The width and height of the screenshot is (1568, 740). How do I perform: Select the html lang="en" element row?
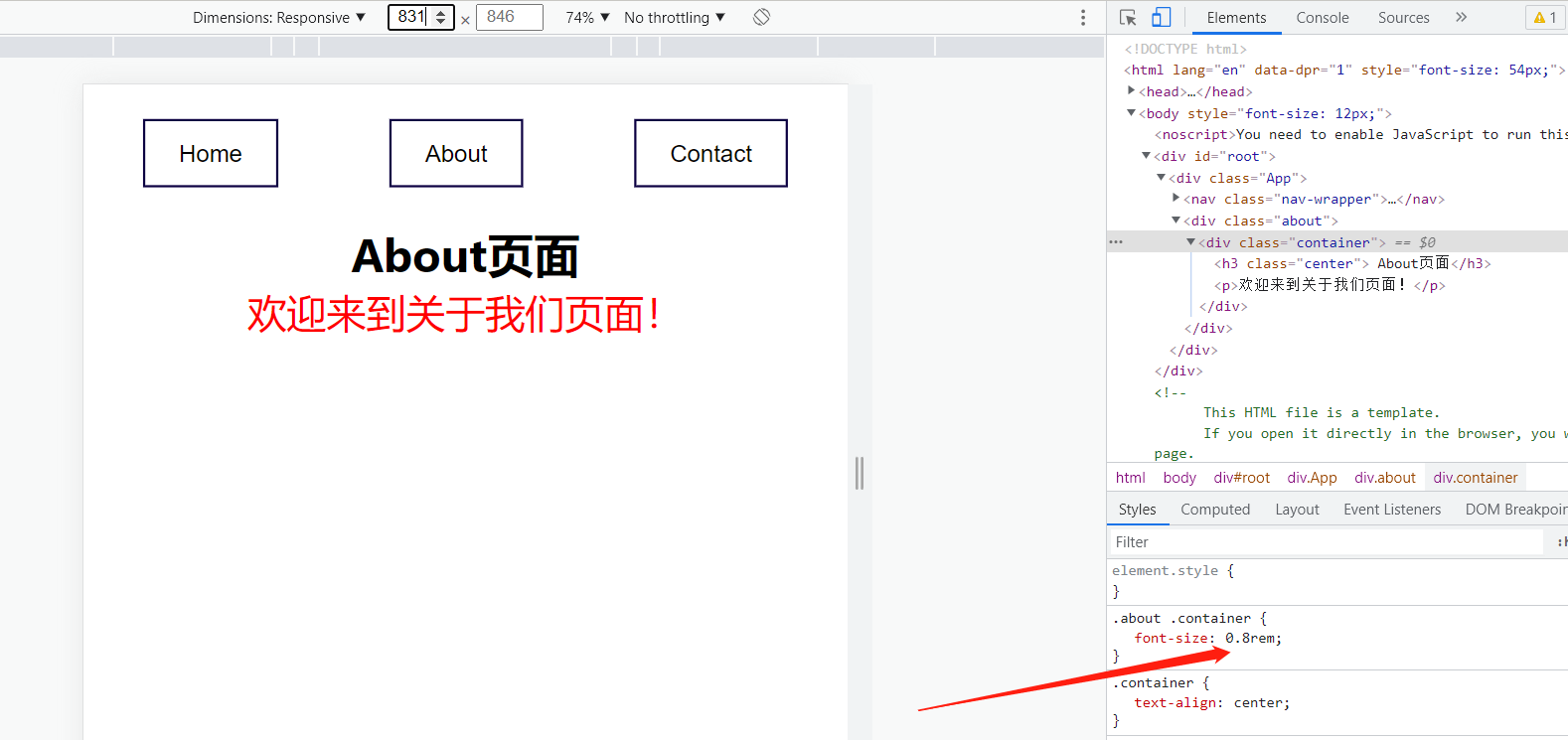(1344, 70)
